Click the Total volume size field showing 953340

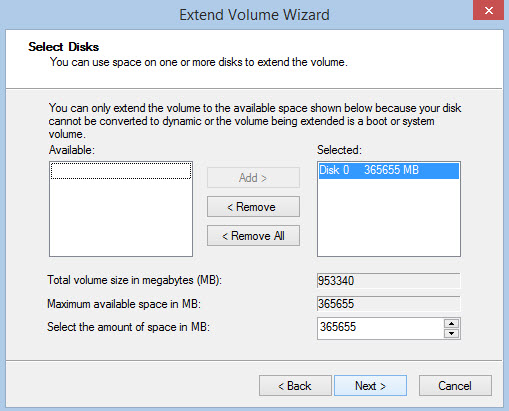(389, 281)
